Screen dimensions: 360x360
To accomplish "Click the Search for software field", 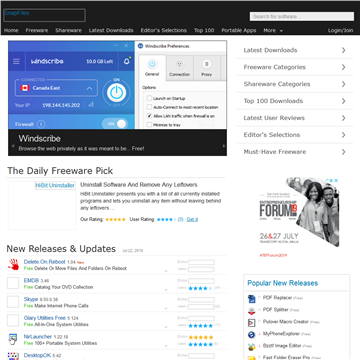I will pyautogui.click(x=302, y=16).
